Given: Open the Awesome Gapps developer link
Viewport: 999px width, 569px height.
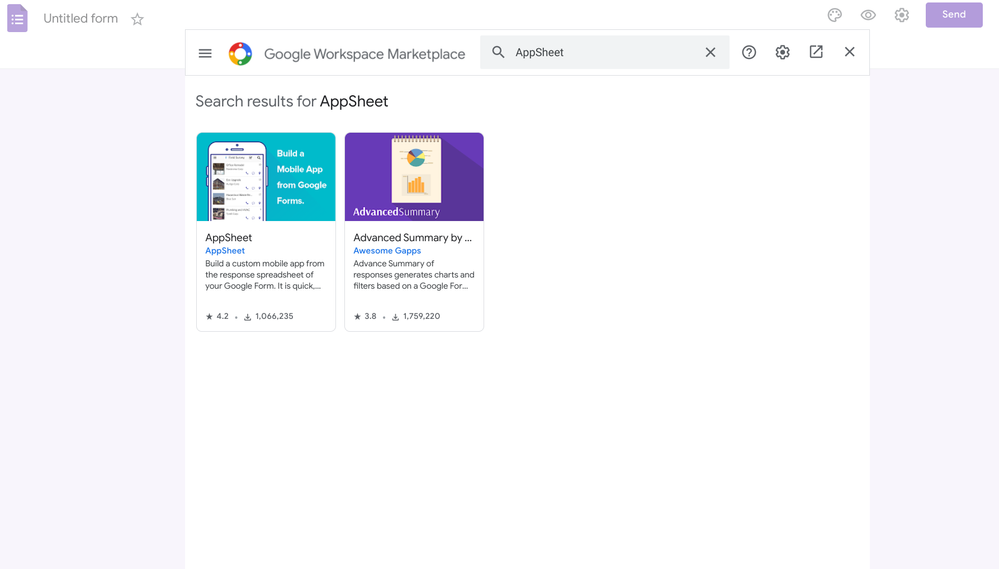Looking at the screenshot, I should pos(387,250).
